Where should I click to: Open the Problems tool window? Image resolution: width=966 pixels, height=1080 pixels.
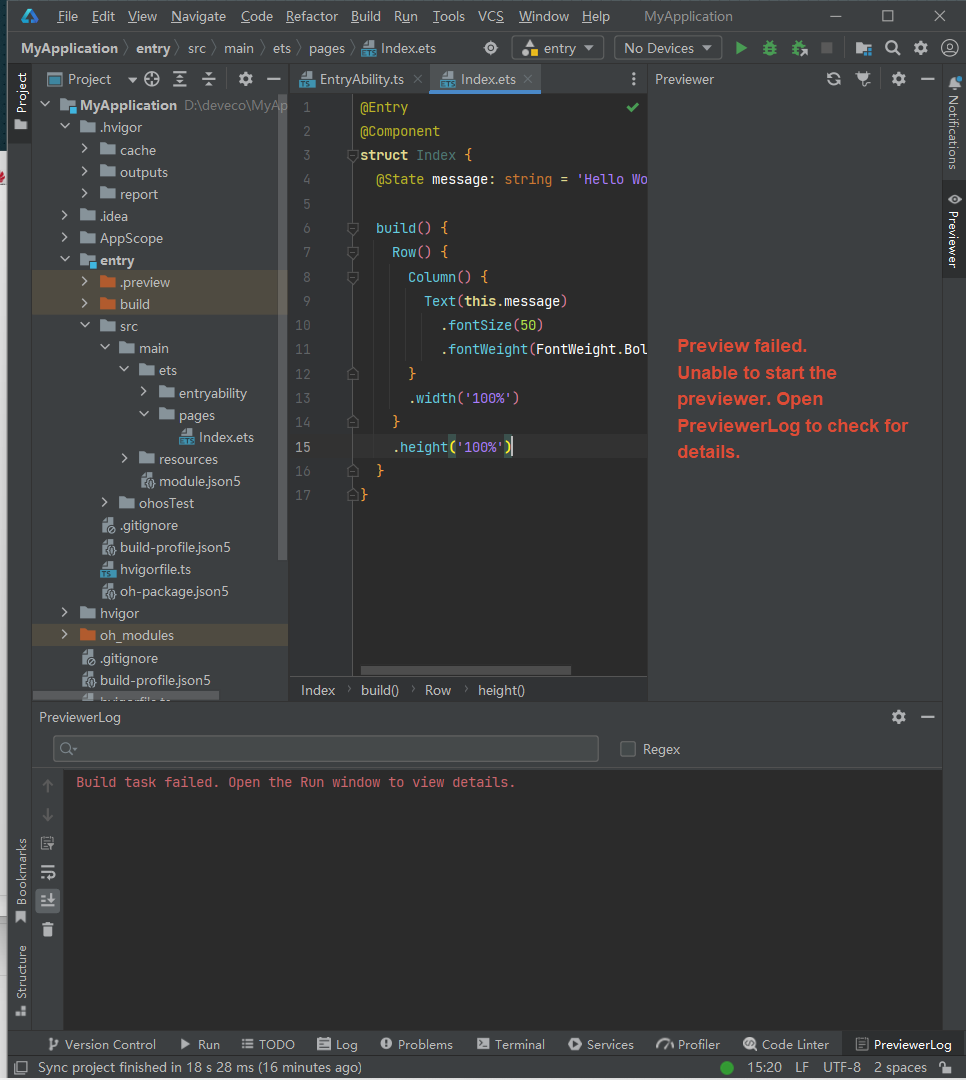(x=416, y=1044)
